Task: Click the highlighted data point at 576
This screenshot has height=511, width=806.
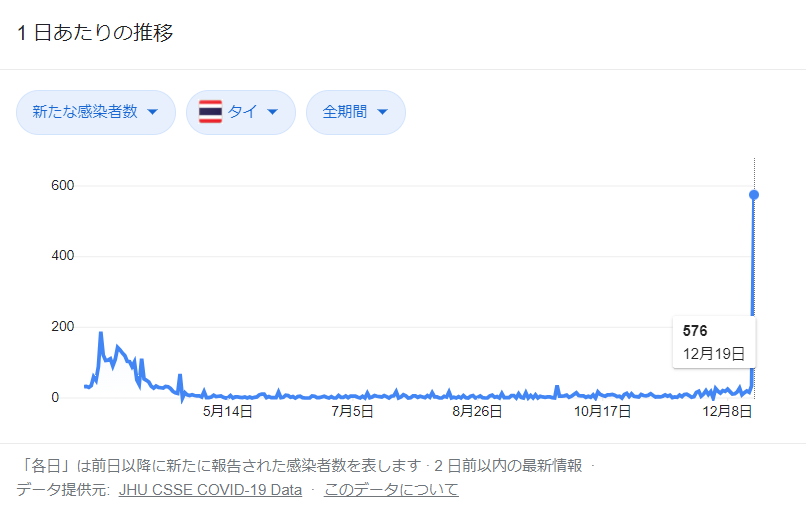Action: [754, 194]
